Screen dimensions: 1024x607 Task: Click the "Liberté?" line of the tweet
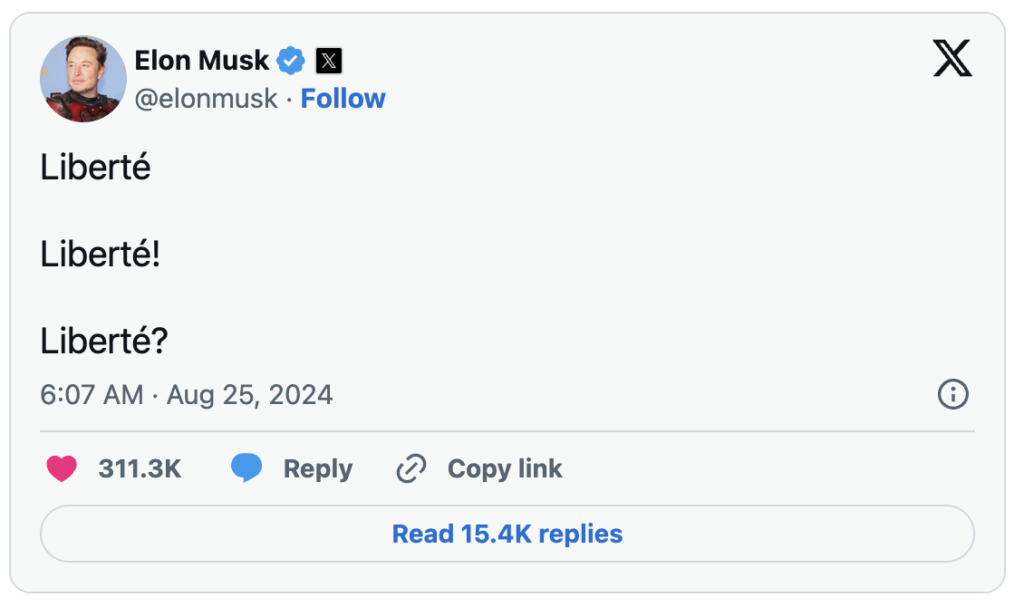coord(104,340)
